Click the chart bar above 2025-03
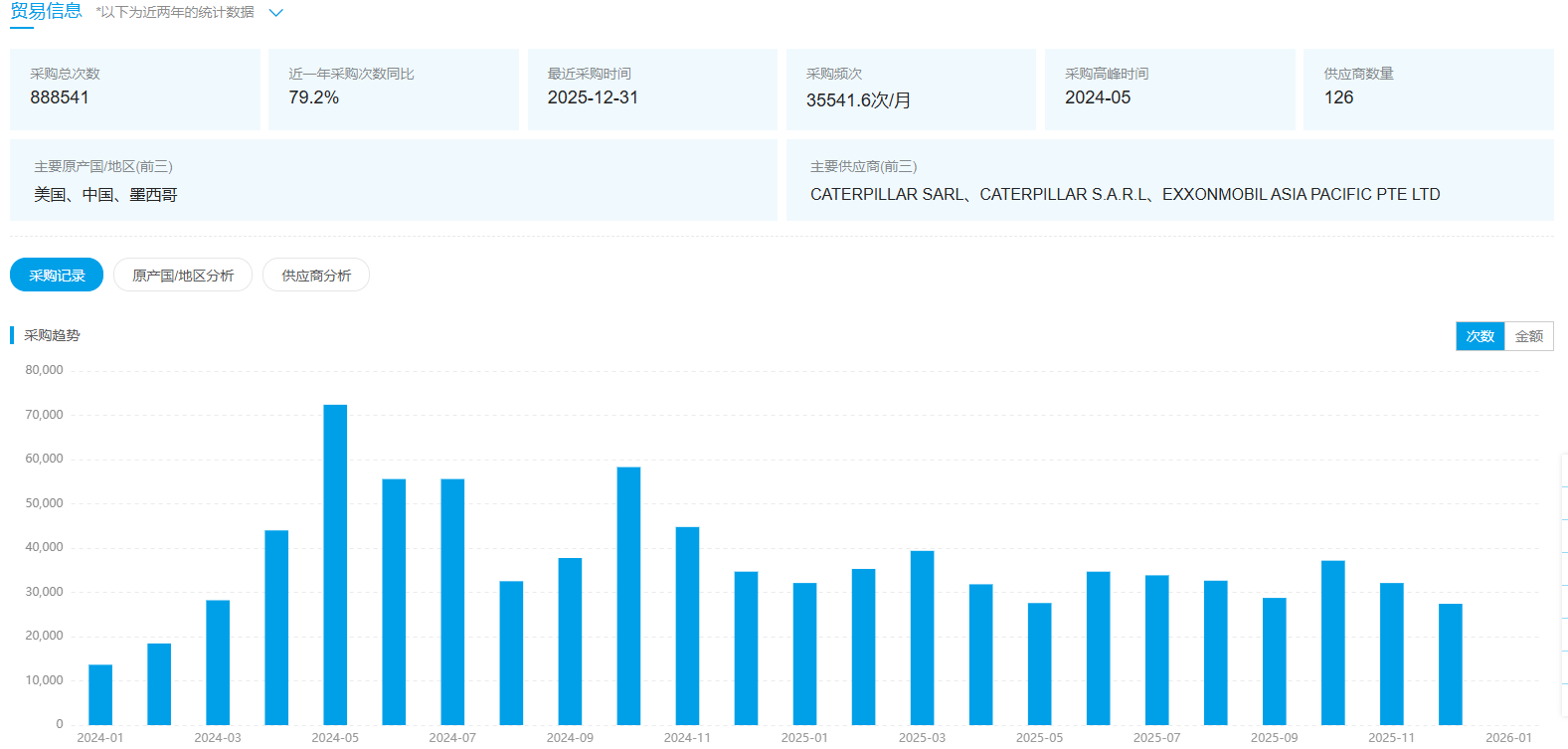1568x749 pixels. [922, 638]
